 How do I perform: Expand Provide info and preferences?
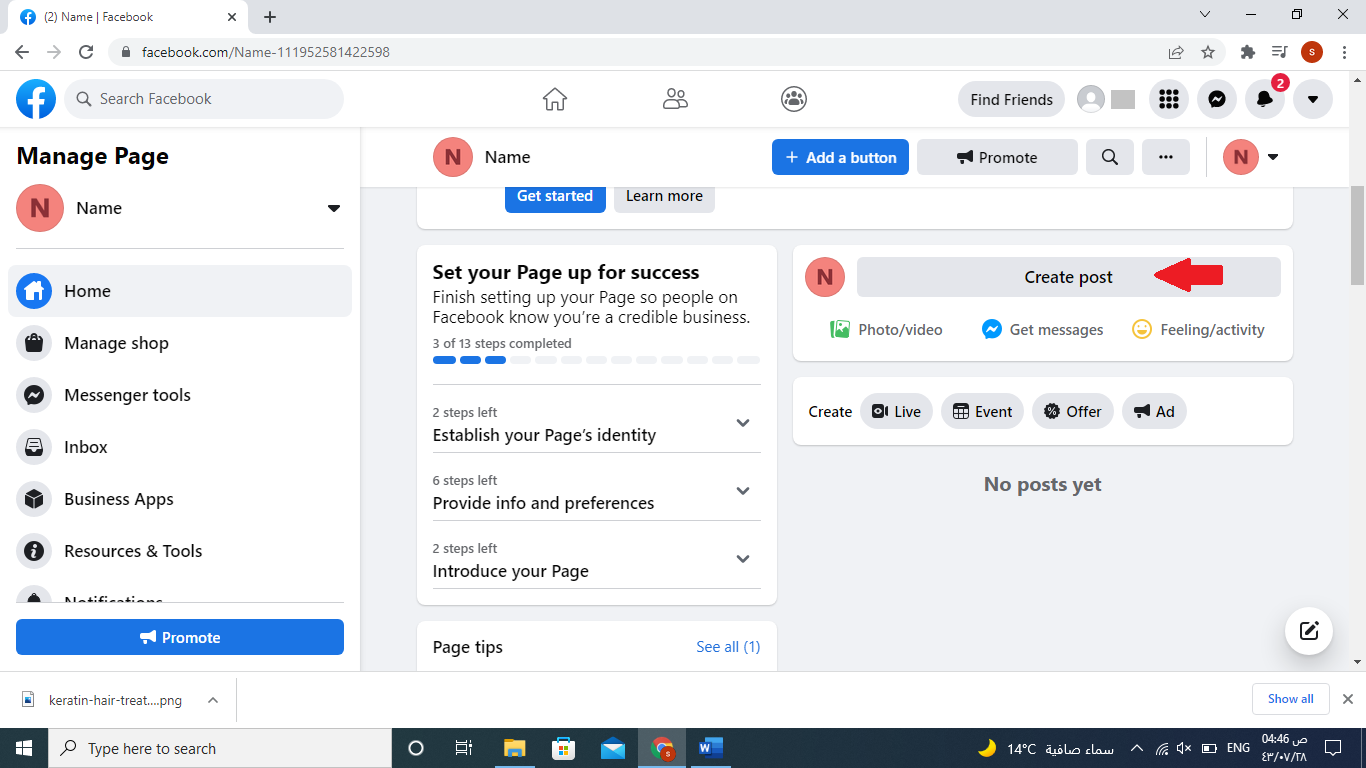[x=596, y=492]
